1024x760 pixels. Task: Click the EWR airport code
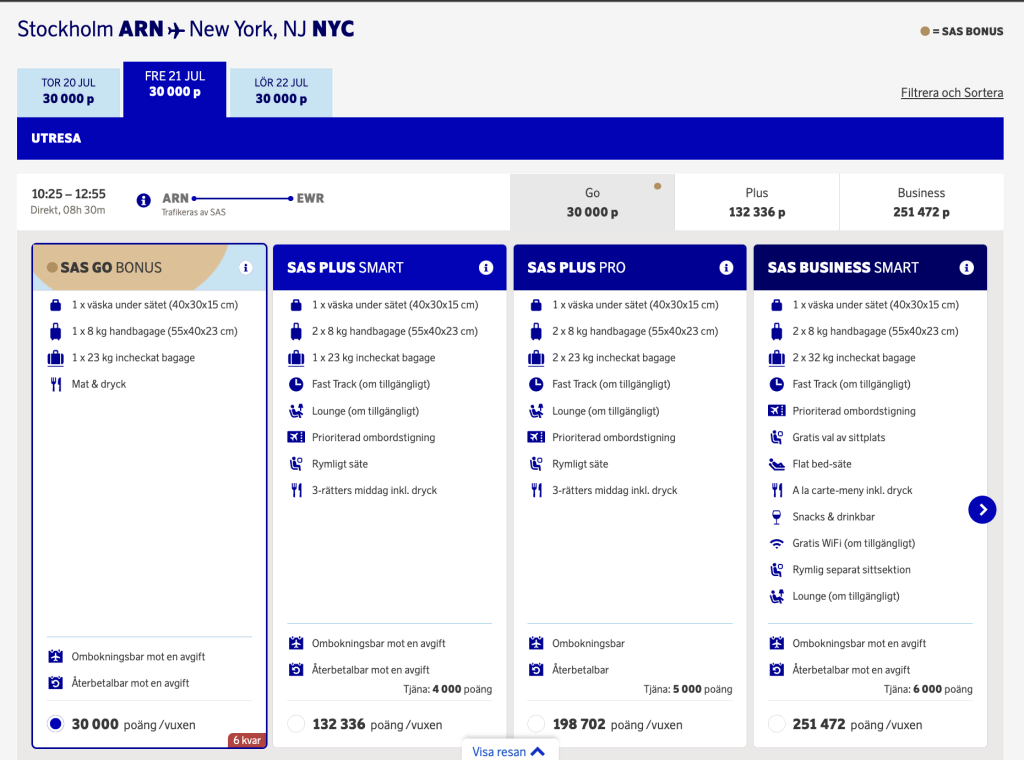(x=310, y=198)
